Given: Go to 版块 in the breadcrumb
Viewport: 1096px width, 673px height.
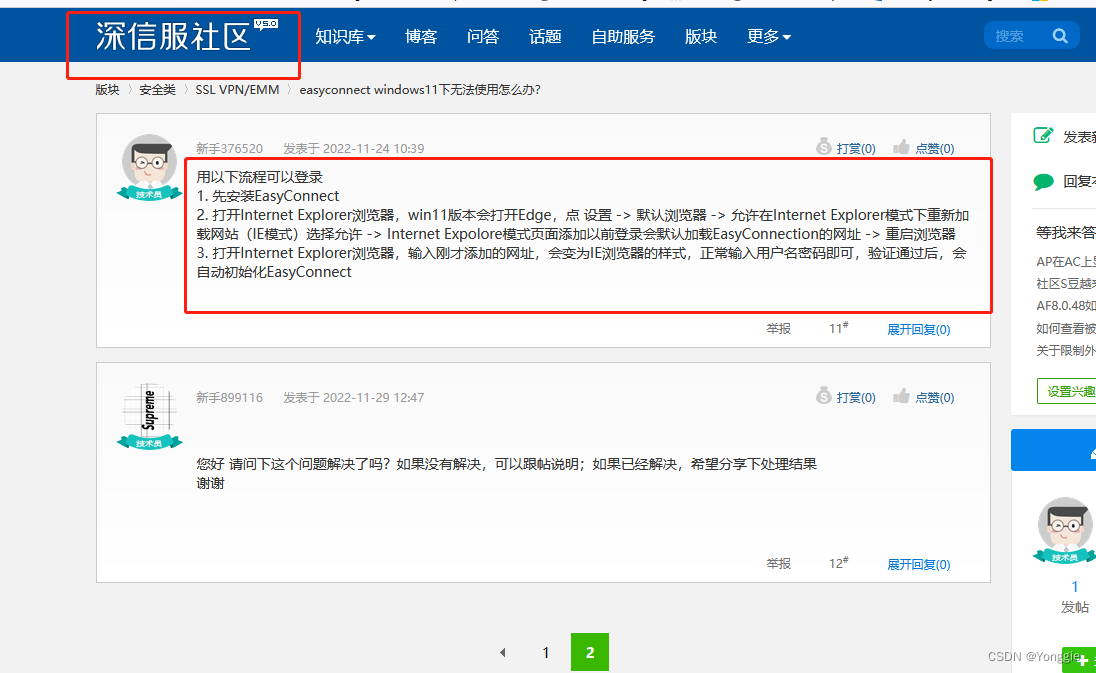Looking at the screenshot, I should pyautogui.click(x=108, y=89).
